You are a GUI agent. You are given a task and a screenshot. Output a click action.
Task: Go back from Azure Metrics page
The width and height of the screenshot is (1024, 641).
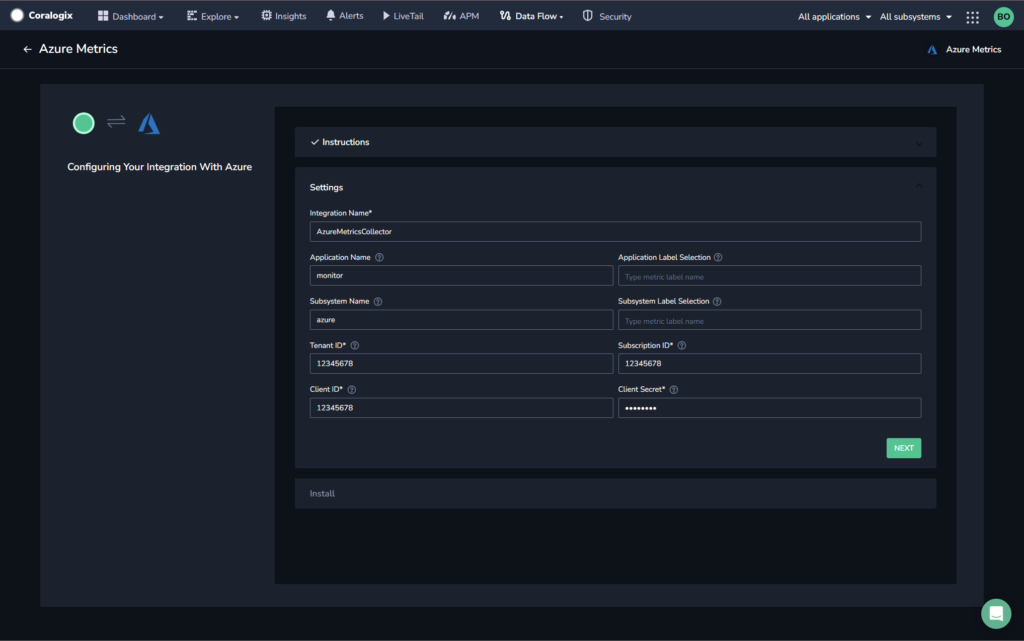click(27, 49)
